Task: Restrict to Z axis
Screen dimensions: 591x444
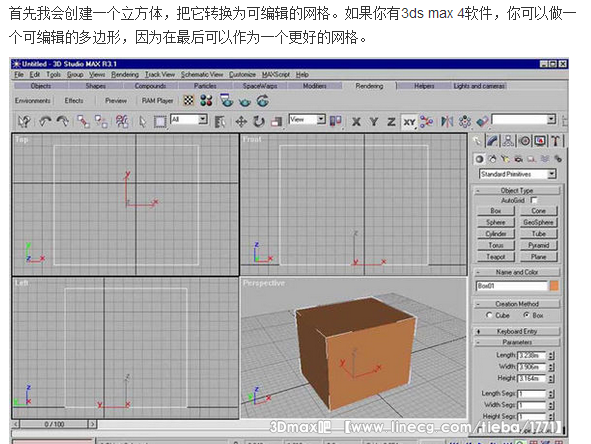Action: (x=391, y=121)
